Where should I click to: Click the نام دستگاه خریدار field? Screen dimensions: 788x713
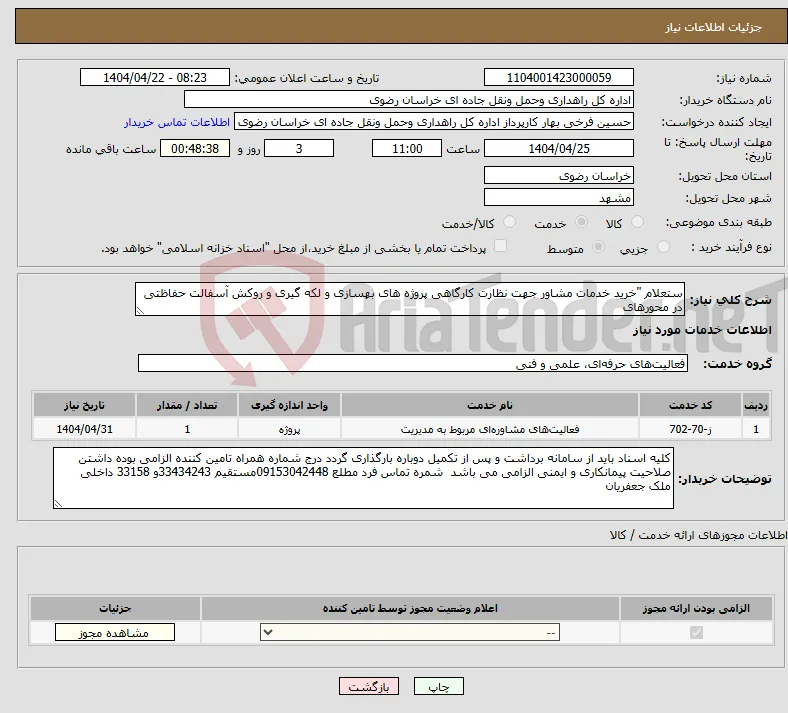pyautogui.click(x=409, y=99)
